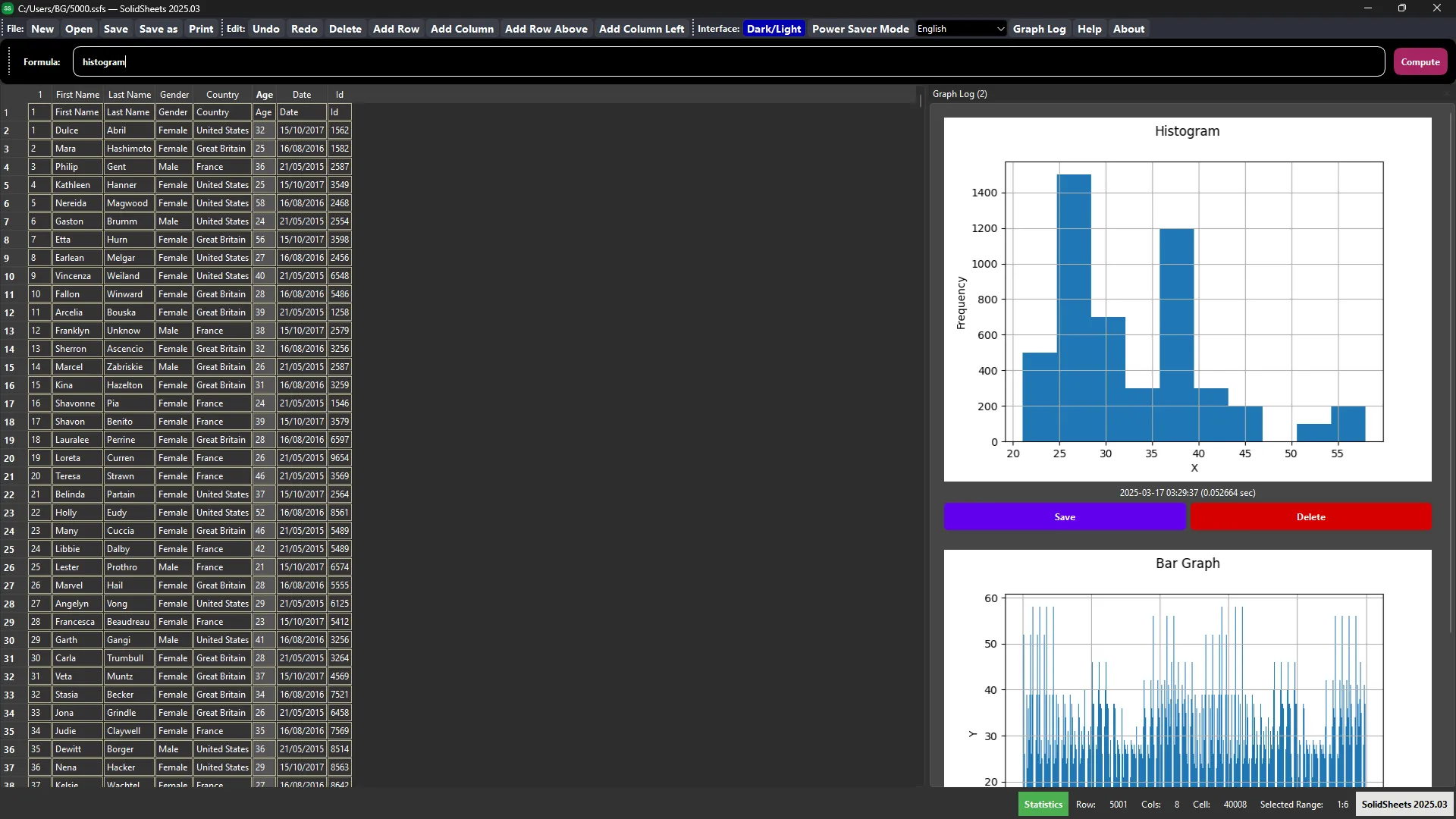Open the language selection dropdown
This screenshot has height=819, width=1456.
pyautogui.click(x=961, y=28)
